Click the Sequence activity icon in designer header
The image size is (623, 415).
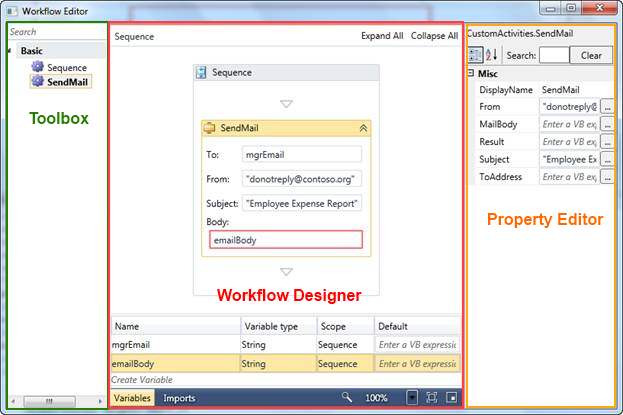[201, 72]
